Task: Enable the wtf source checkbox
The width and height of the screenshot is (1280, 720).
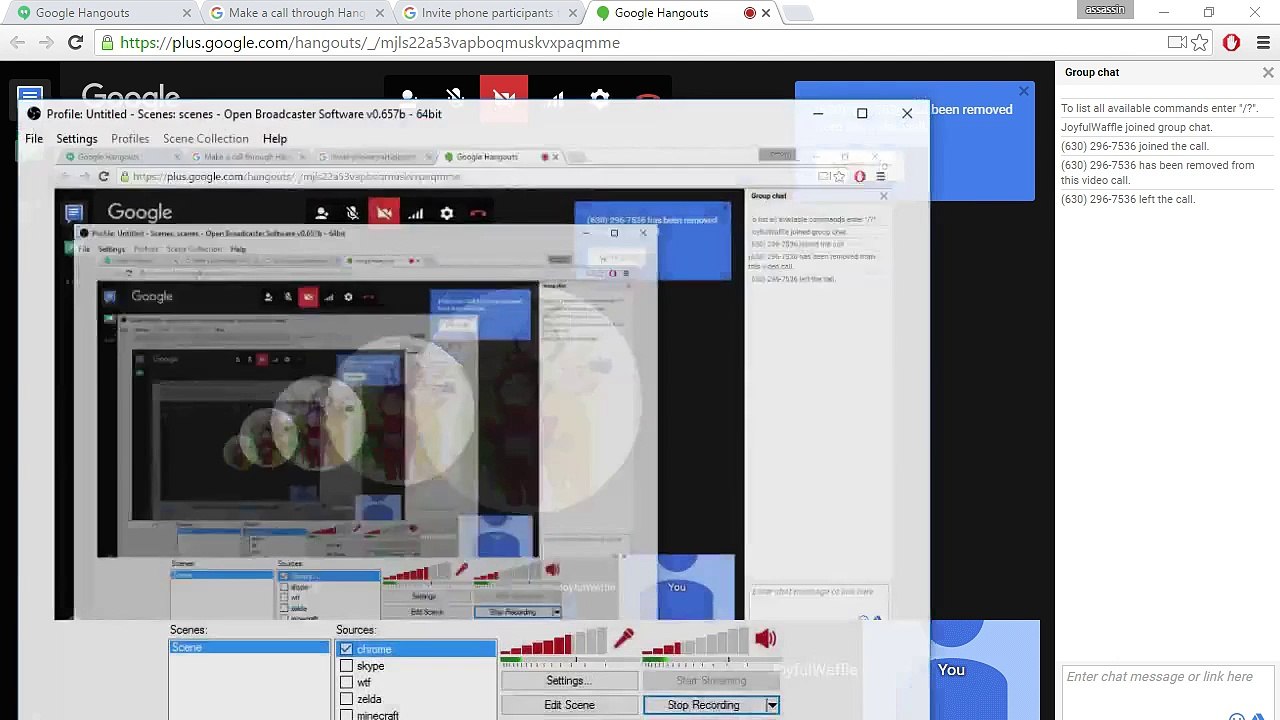Action: point(346,682)
